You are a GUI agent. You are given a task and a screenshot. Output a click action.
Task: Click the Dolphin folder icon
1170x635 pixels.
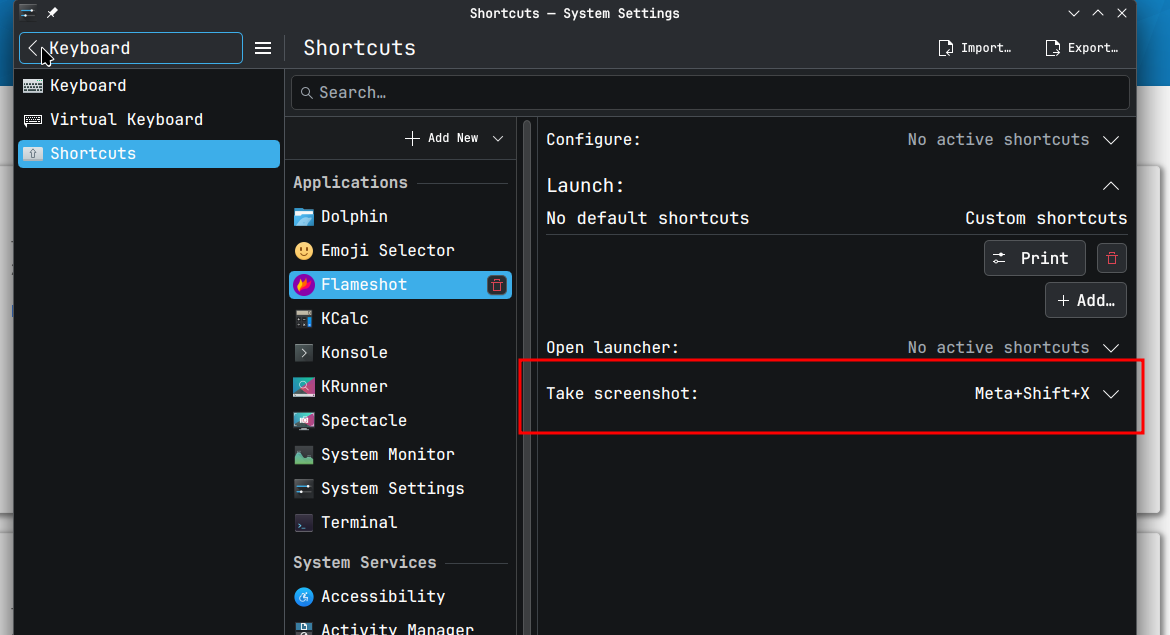click(x=304, y=217)
